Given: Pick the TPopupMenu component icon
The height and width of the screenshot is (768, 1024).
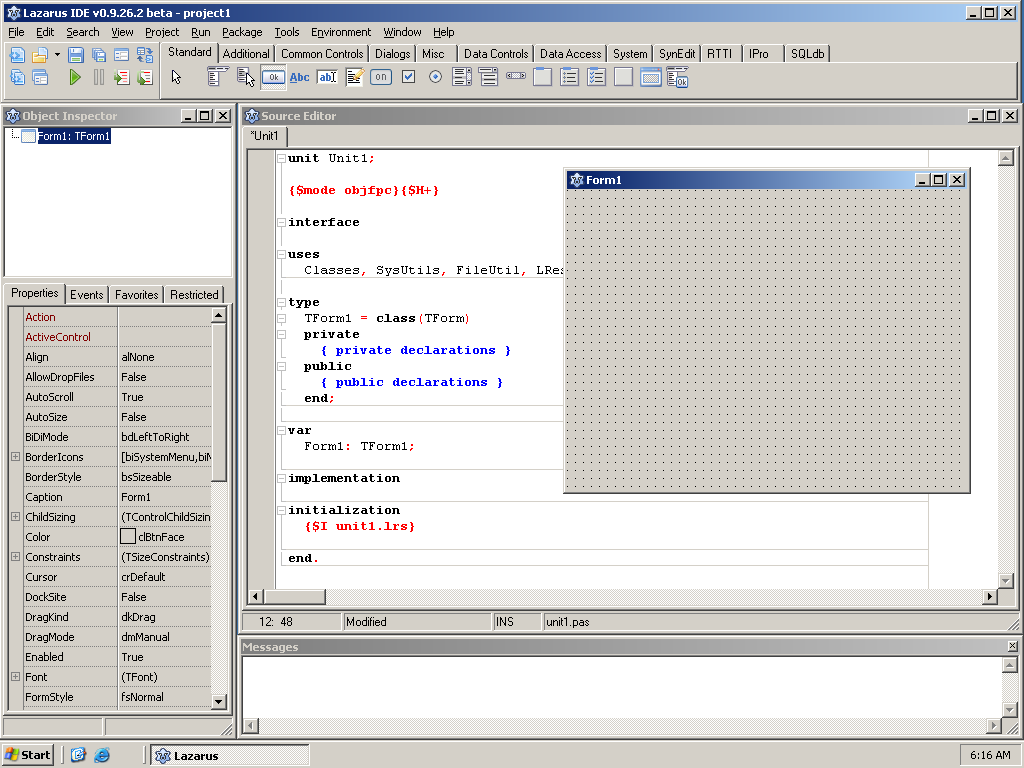Looking at the screenshot, I should coord(245,77).
